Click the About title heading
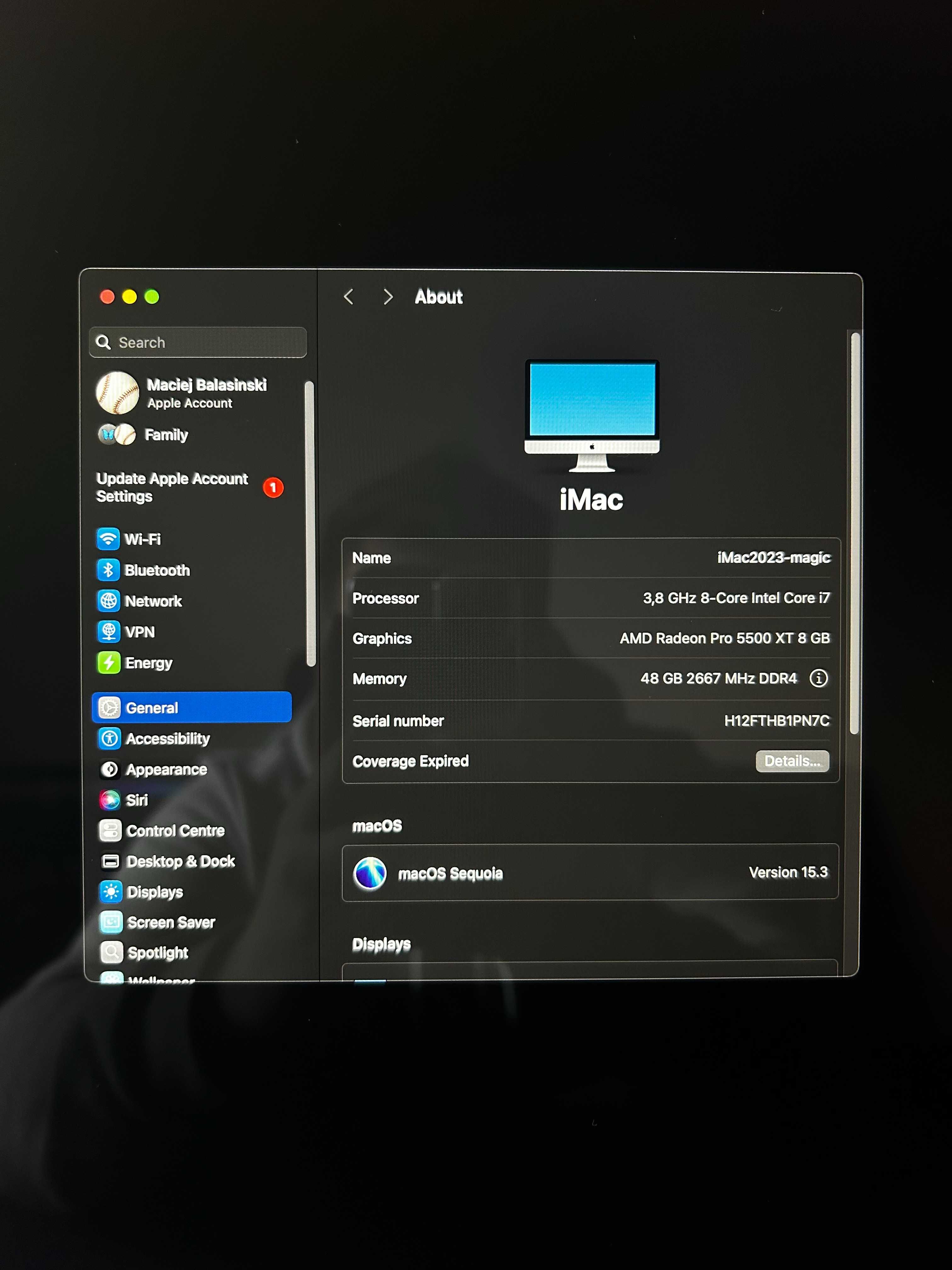 [x=439, y=297]
